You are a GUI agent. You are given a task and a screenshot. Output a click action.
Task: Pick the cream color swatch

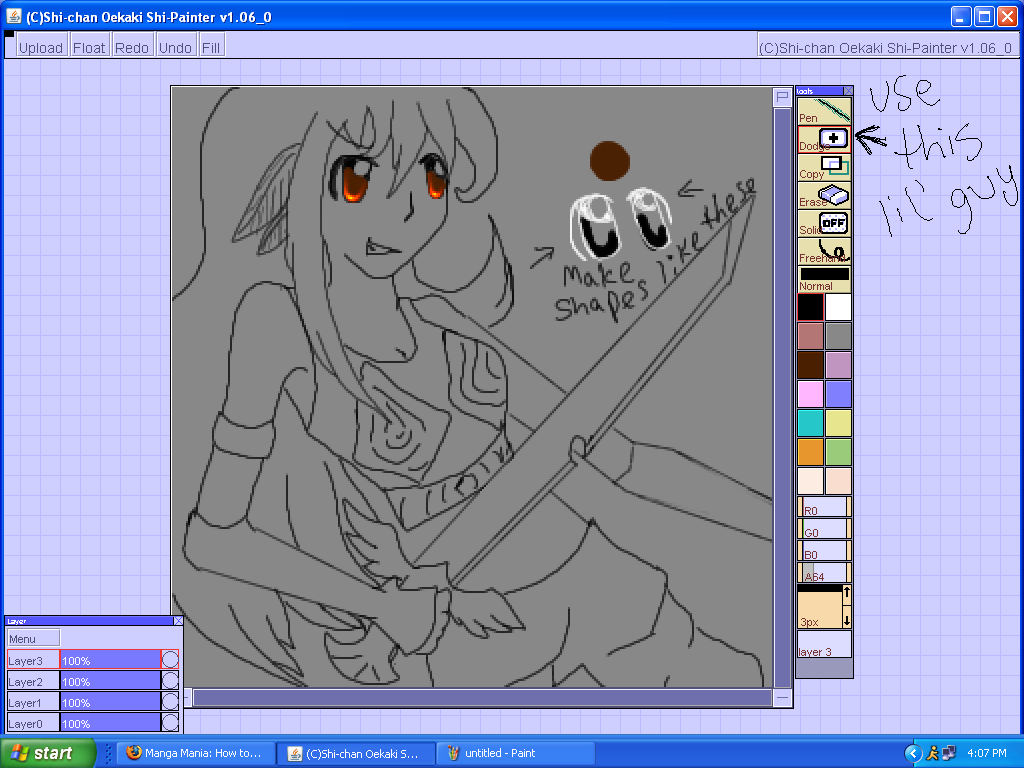coord(810,481)
